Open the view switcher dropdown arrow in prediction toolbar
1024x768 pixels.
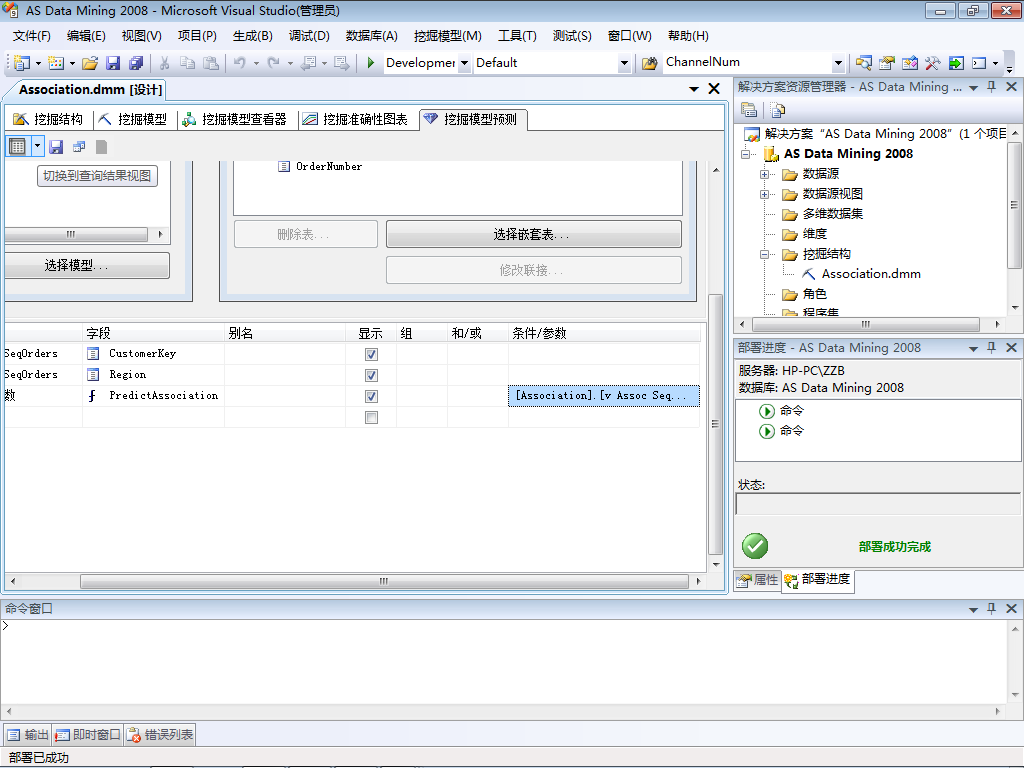pos(37,146)
